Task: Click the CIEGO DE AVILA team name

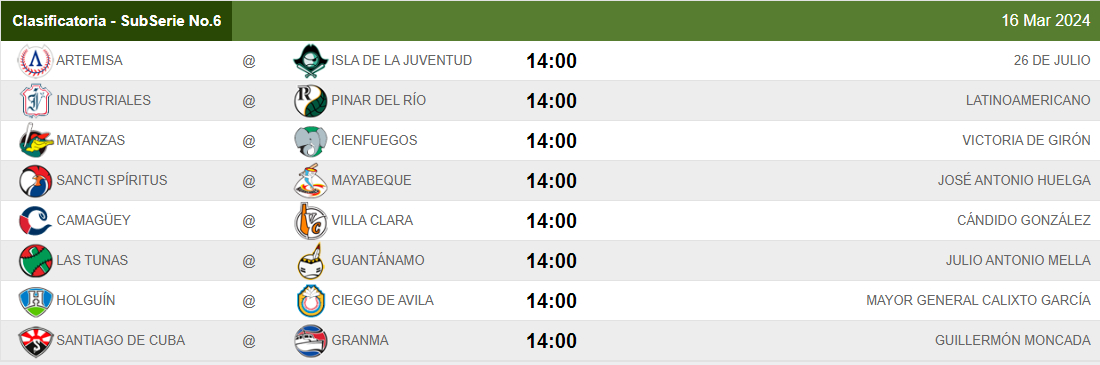Action: click(382, 300)
